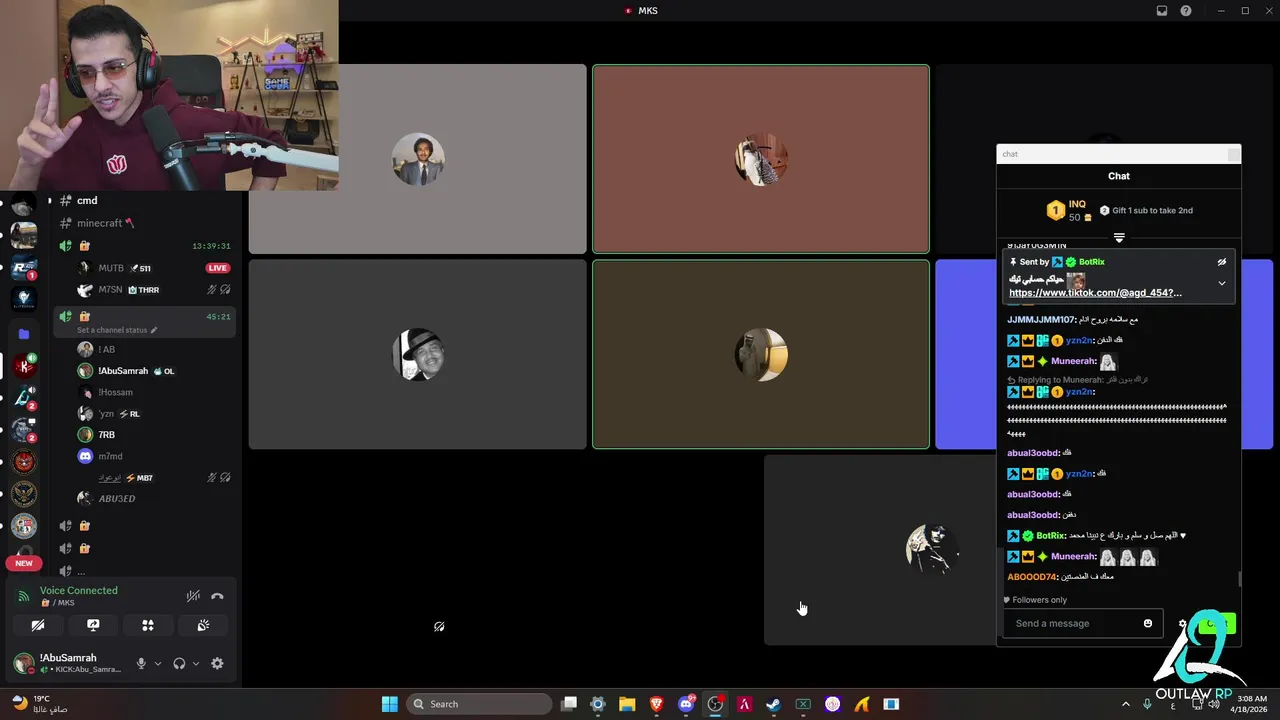The image size is (1280, 720).
Task: Open the R server icon with notification badge
Action: 24,267
